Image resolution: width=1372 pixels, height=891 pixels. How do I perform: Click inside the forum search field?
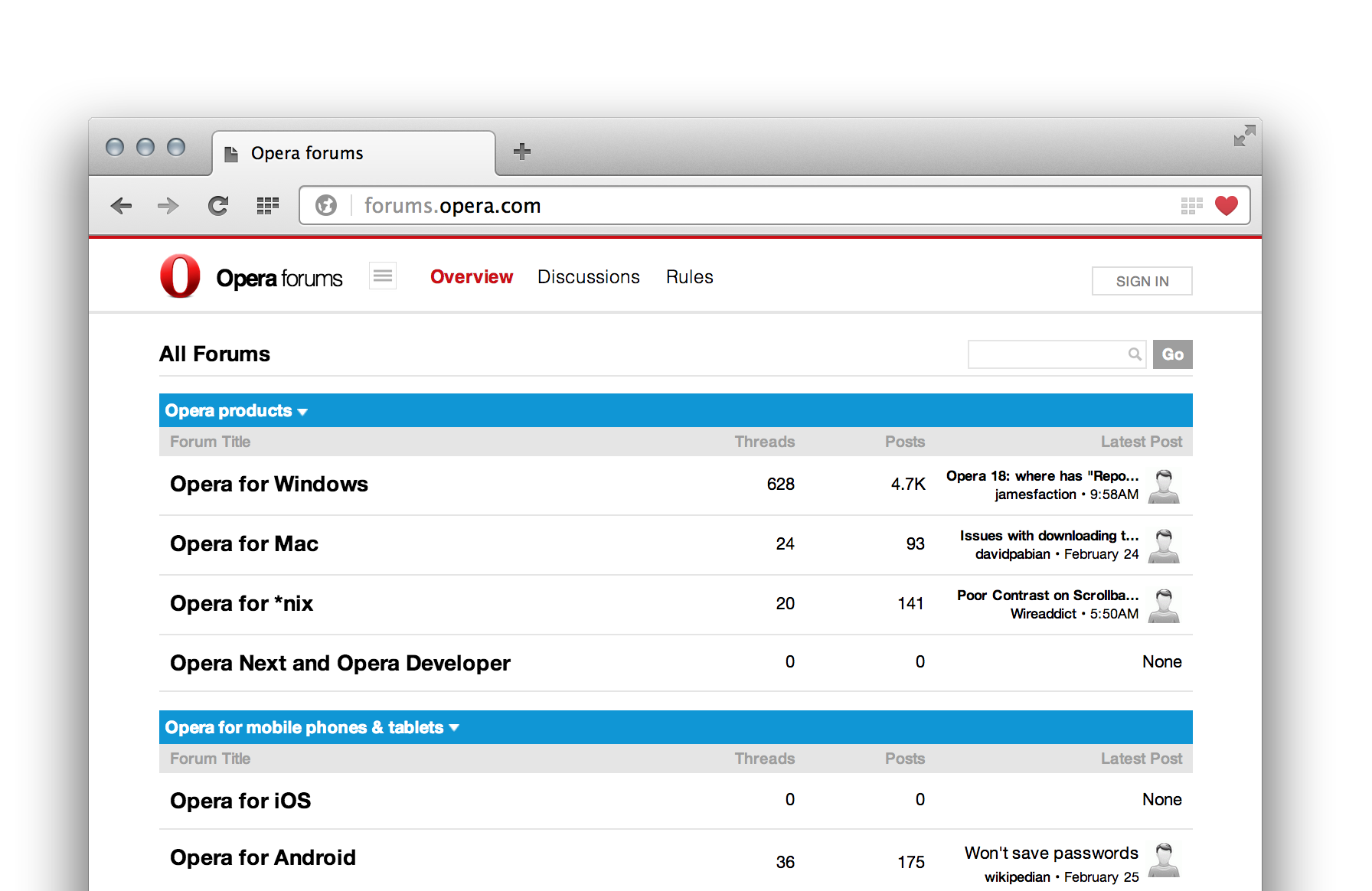1046,354
